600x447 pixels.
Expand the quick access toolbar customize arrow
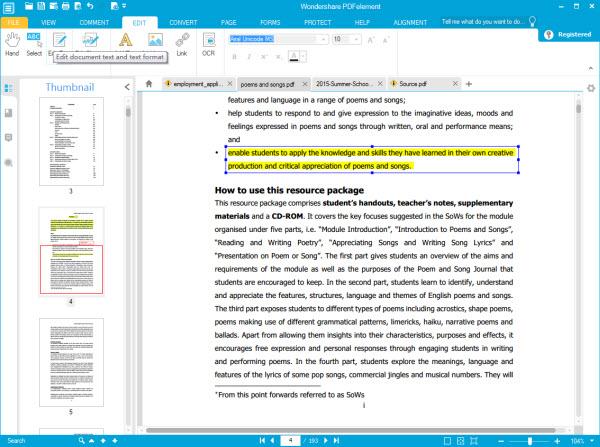[124, 6]
